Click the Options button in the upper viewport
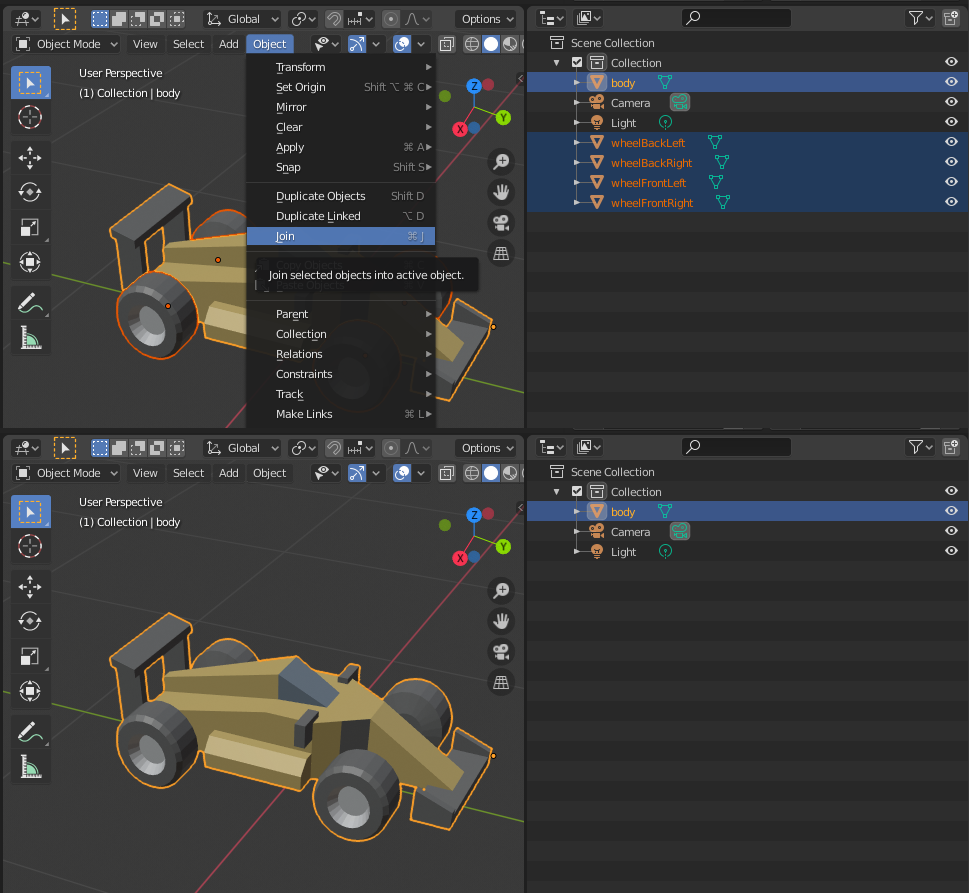 point(486,19)
